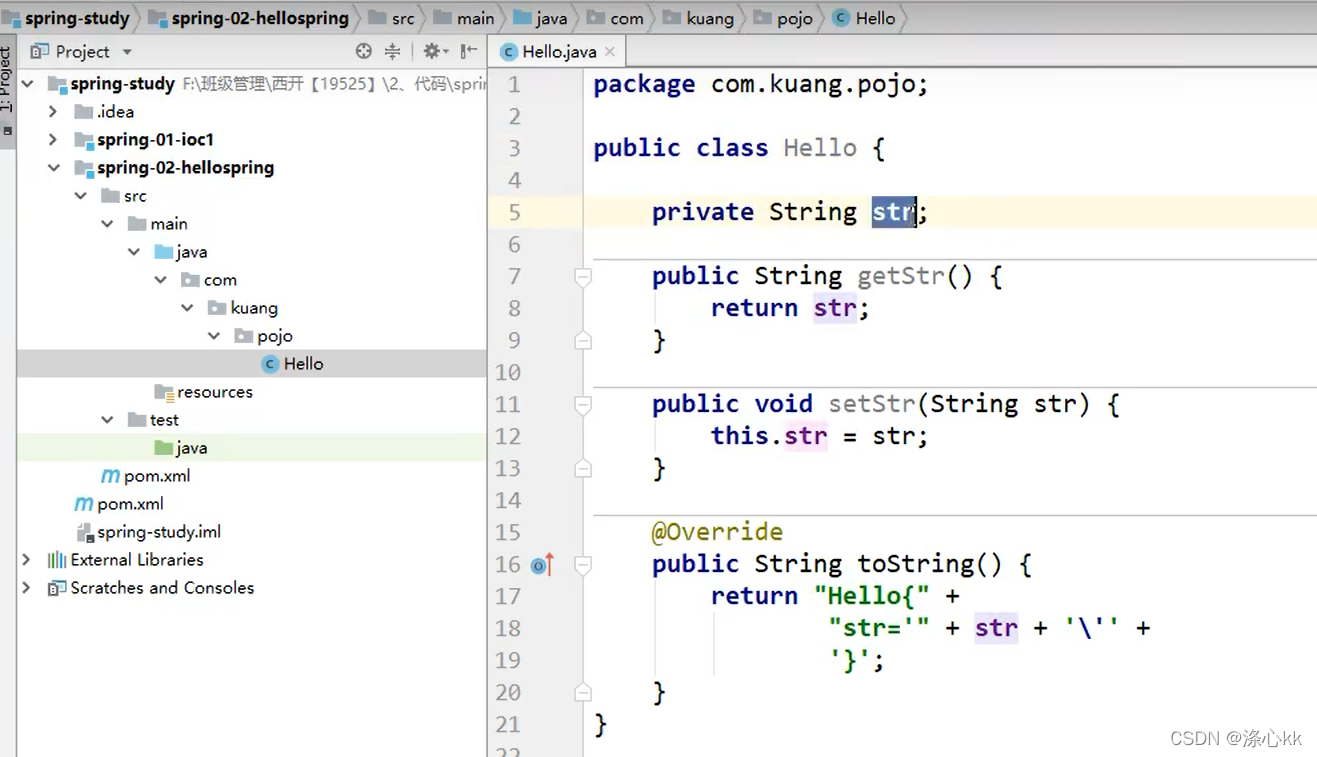This screenshot has width=1317, height=757.
Task: Collapse the kuang package arrow
Action: click(x=188, y=308)
